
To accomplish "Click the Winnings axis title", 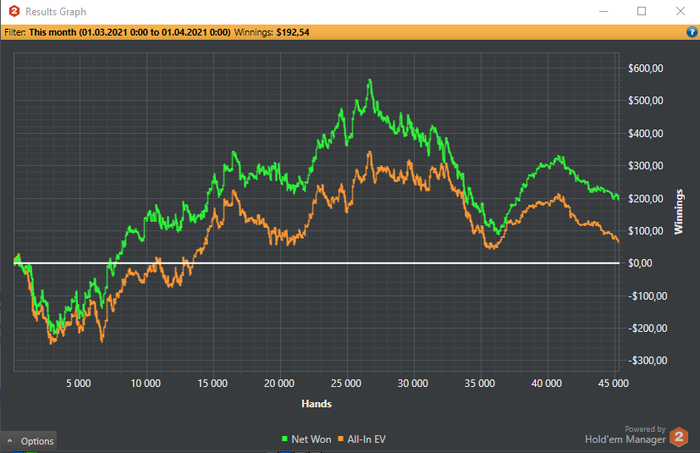I will [679, 212].
